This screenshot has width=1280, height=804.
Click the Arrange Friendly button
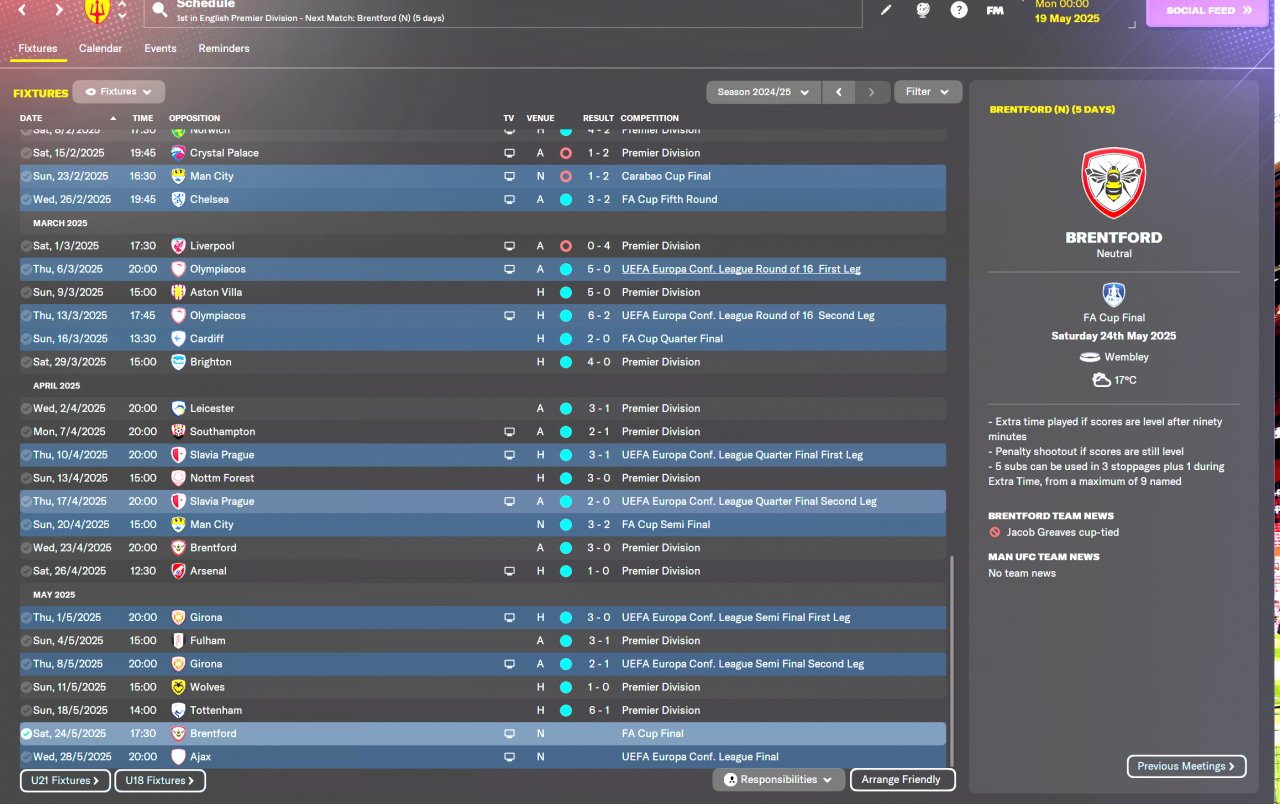(901, 780)
